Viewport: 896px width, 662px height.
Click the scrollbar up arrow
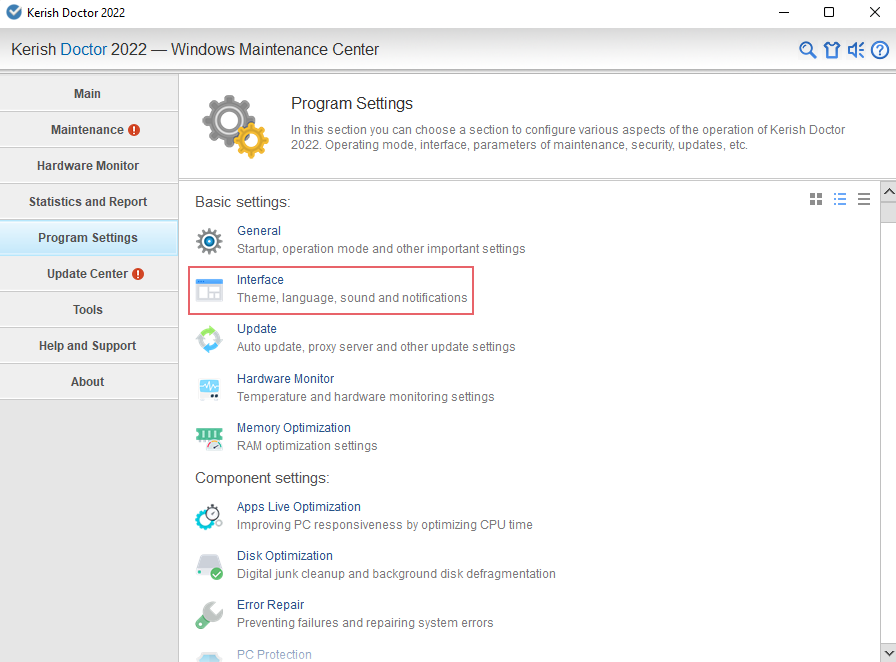889,192
